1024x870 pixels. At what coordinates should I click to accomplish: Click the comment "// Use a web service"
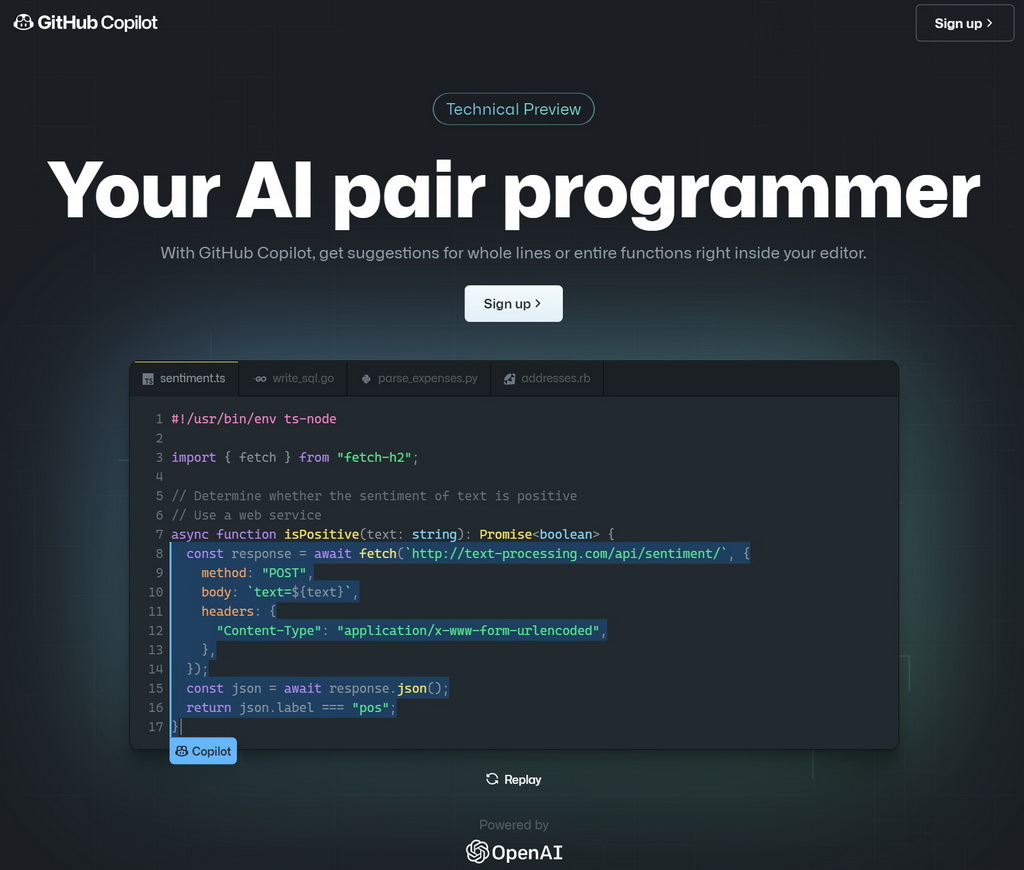click(246, 515)
